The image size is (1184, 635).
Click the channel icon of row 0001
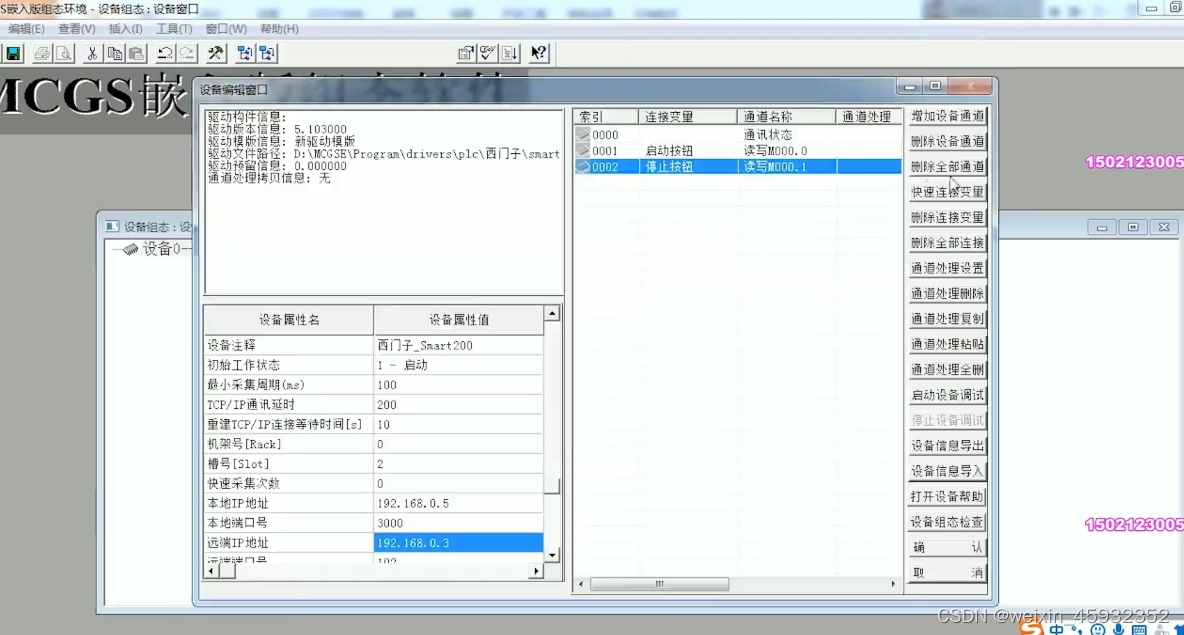click(583, 150)
